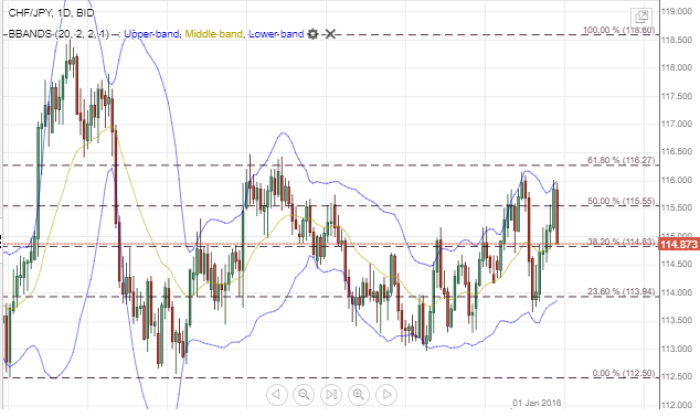Click the 118.000 price axis label
The width and height of the screenshot is (700, 417).
point(677,67)
